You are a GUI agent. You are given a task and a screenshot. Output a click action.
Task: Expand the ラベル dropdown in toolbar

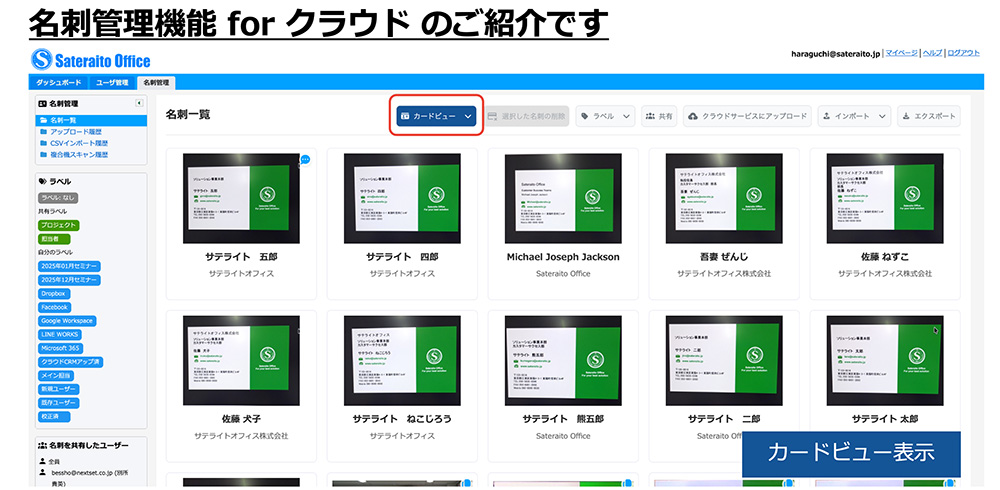(x=606, y=116)
